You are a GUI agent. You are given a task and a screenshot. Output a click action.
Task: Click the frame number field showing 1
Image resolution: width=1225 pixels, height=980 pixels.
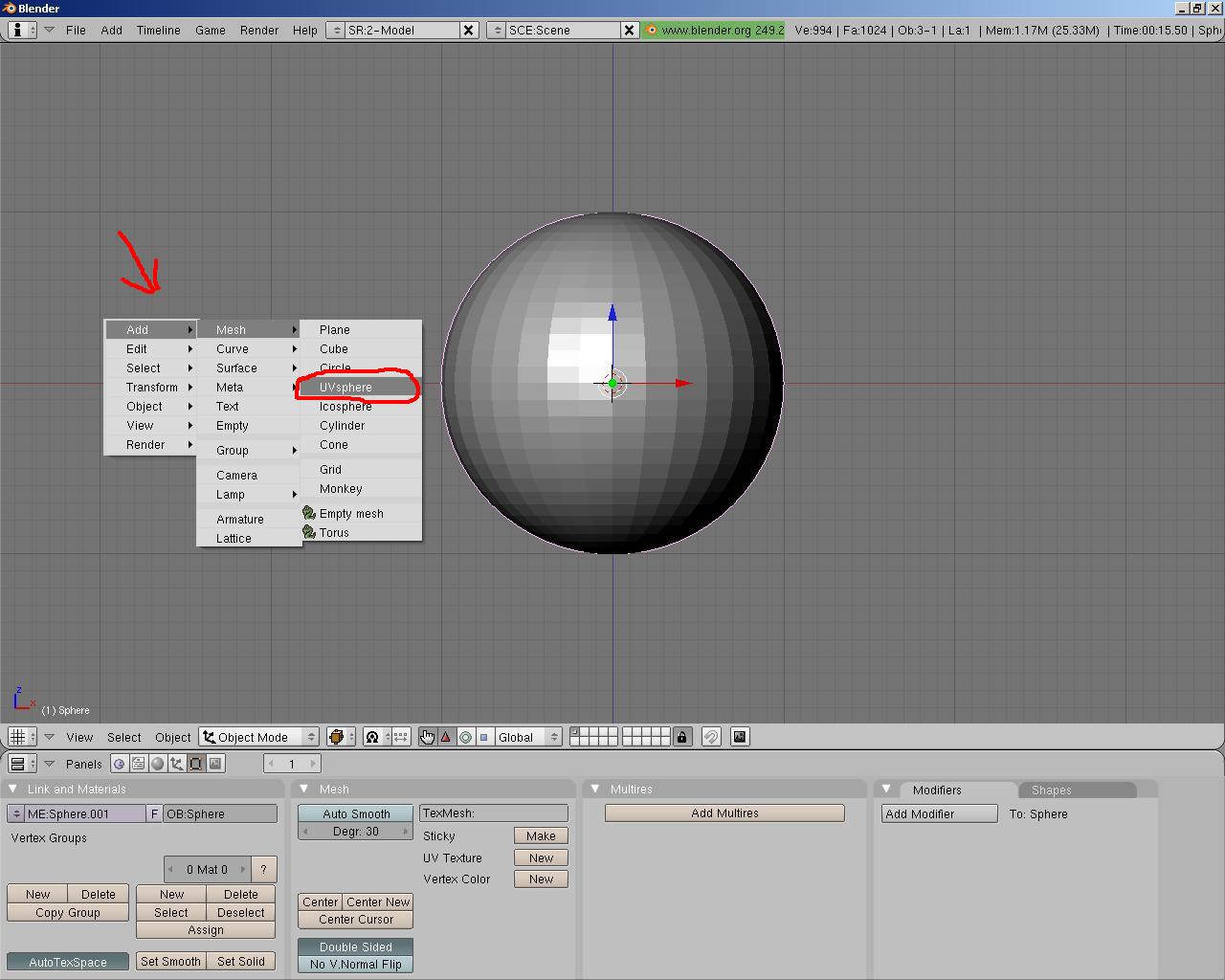tap(292, 763)
